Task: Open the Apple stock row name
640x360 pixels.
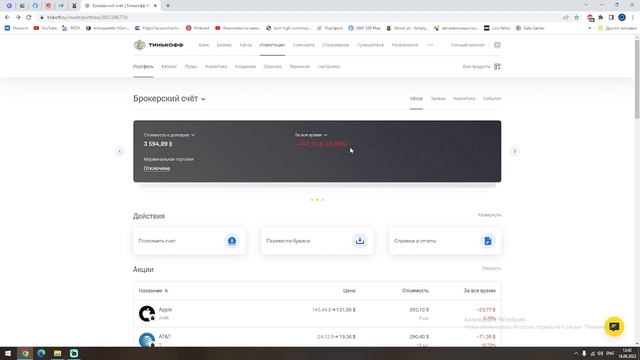Action: coord(165,310)
